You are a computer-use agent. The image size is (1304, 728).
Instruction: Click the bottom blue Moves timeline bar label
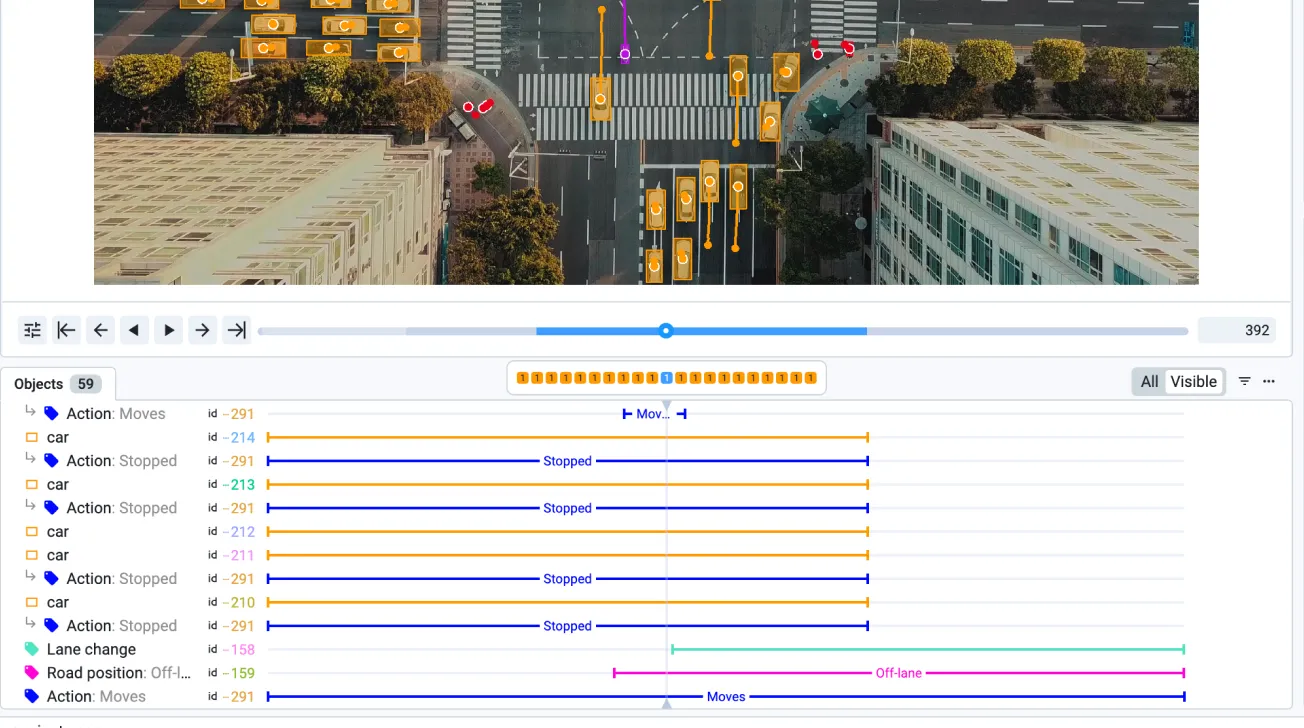[x=726, y=696]
